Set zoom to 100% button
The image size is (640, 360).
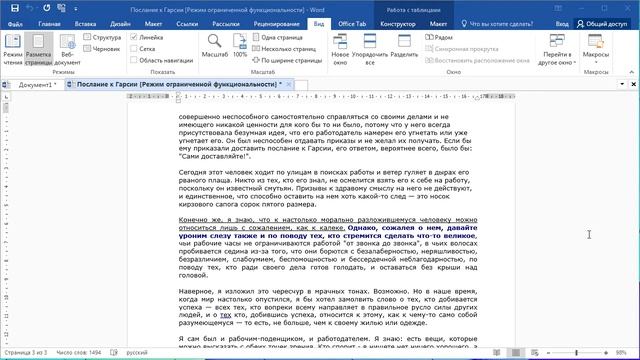[x=240, y=46]
